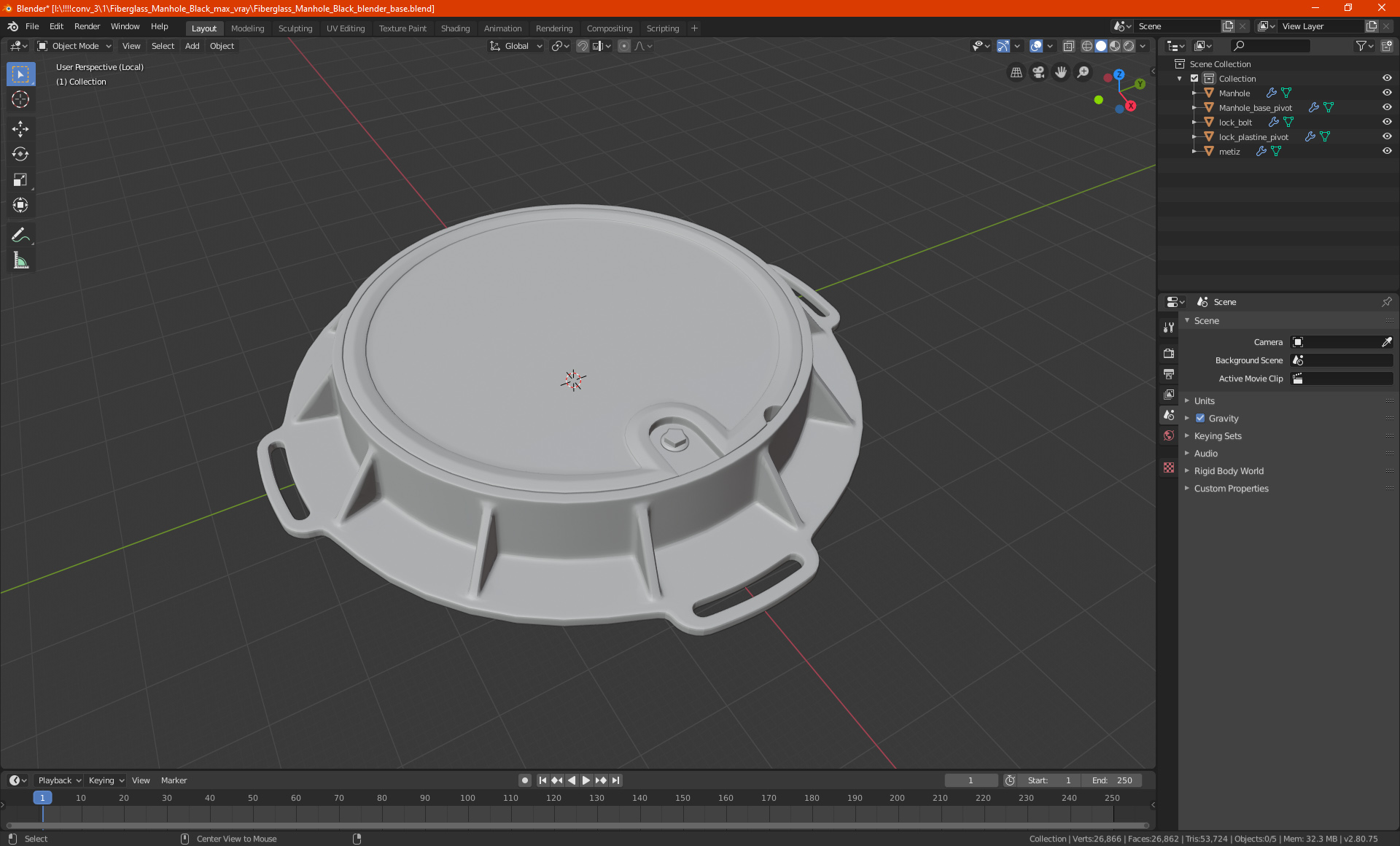Choose the Move tool

click(x=20, y=129)
